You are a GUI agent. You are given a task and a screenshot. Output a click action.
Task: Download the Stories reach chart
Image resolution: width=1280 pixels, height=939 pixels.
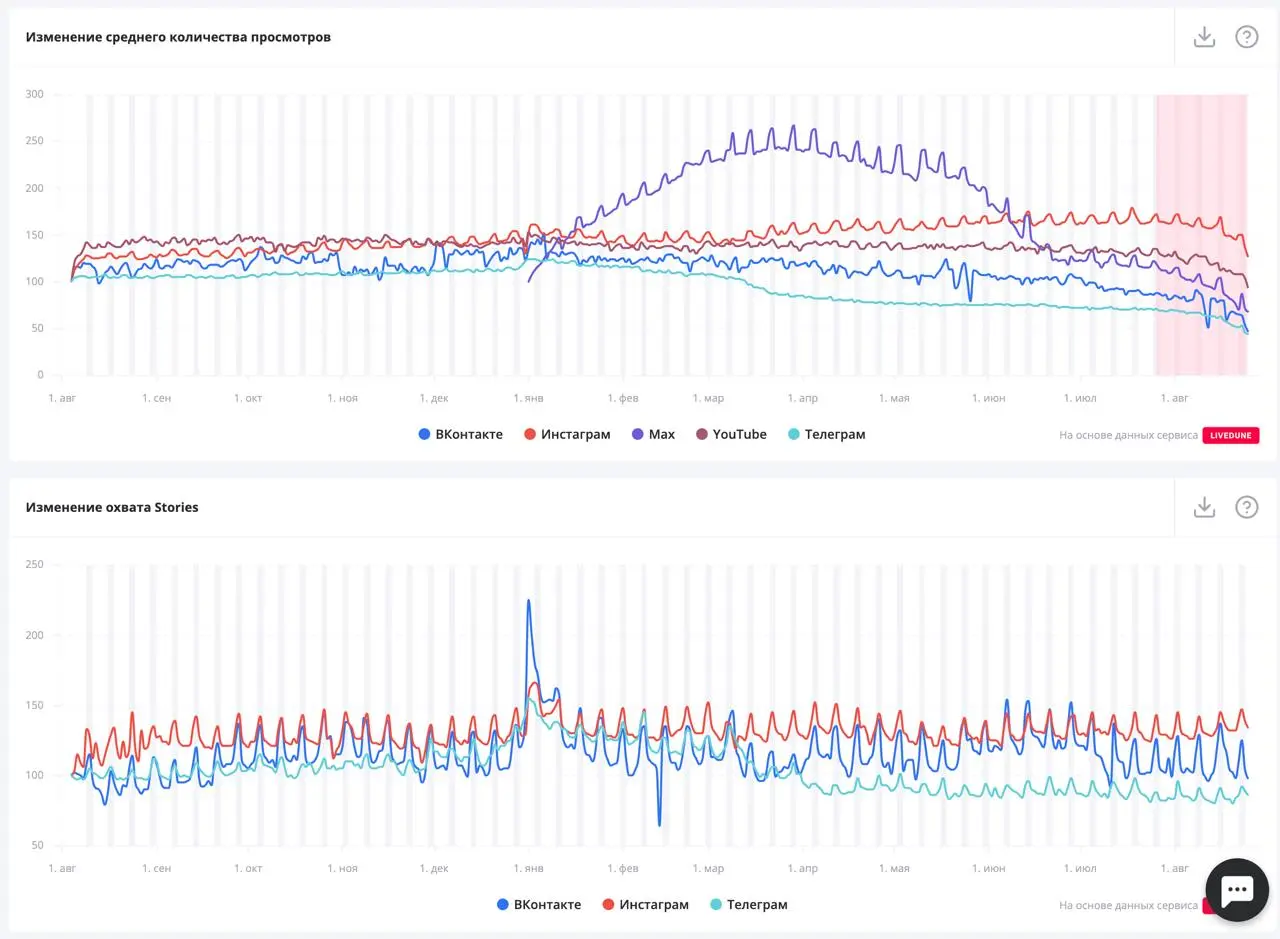(1204, 507)
